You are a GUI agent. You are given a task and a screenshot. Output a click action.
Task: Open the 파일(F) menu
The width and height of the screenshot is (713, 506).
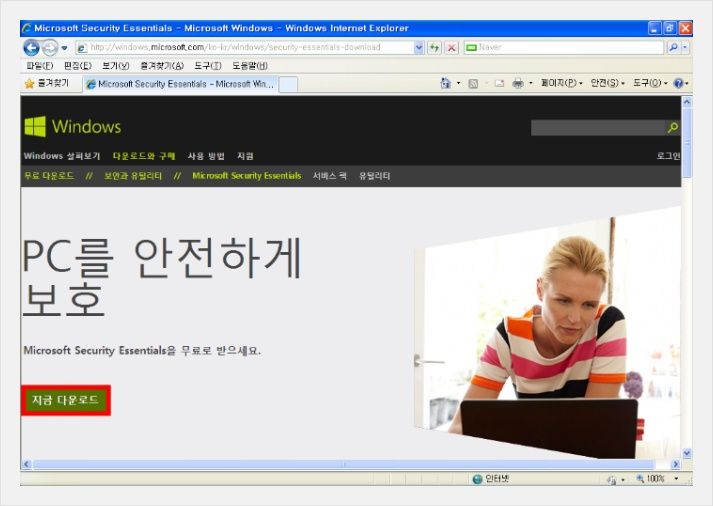[x=40, y=66]
